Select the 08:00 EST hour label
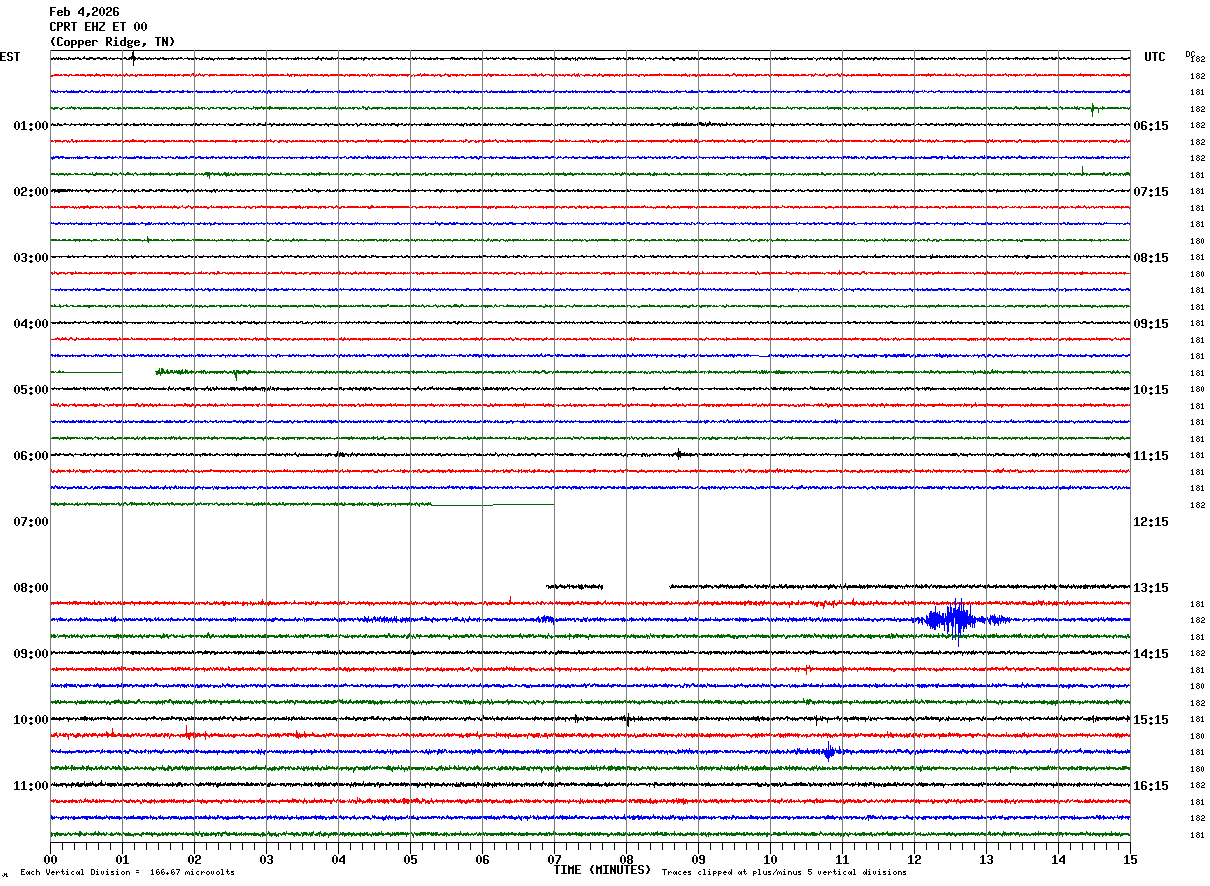This screenshot has height=886, width=1210. click(x=30, y=588)
